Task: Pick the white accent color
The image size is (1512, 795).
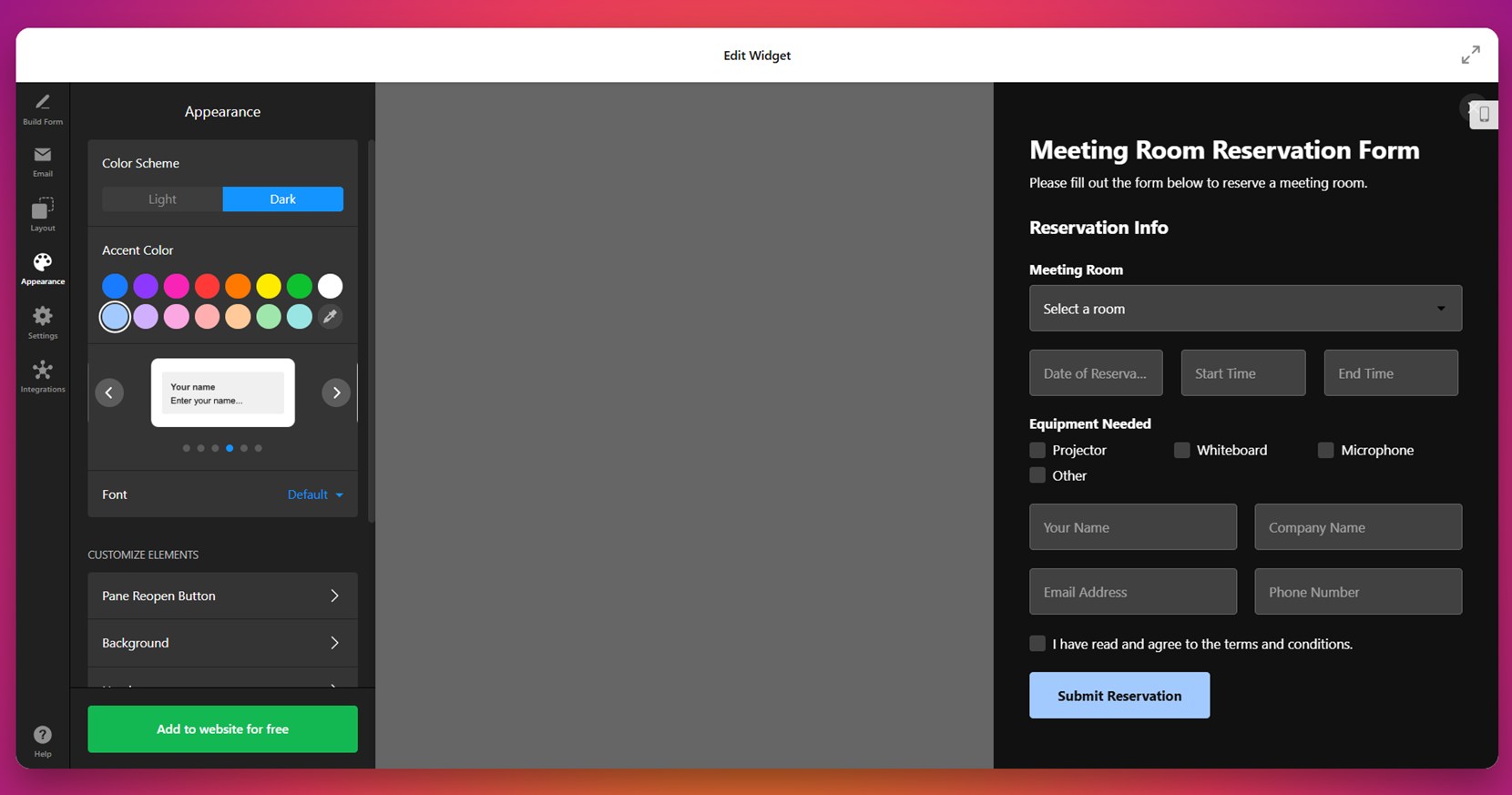Action: point(330,286)
